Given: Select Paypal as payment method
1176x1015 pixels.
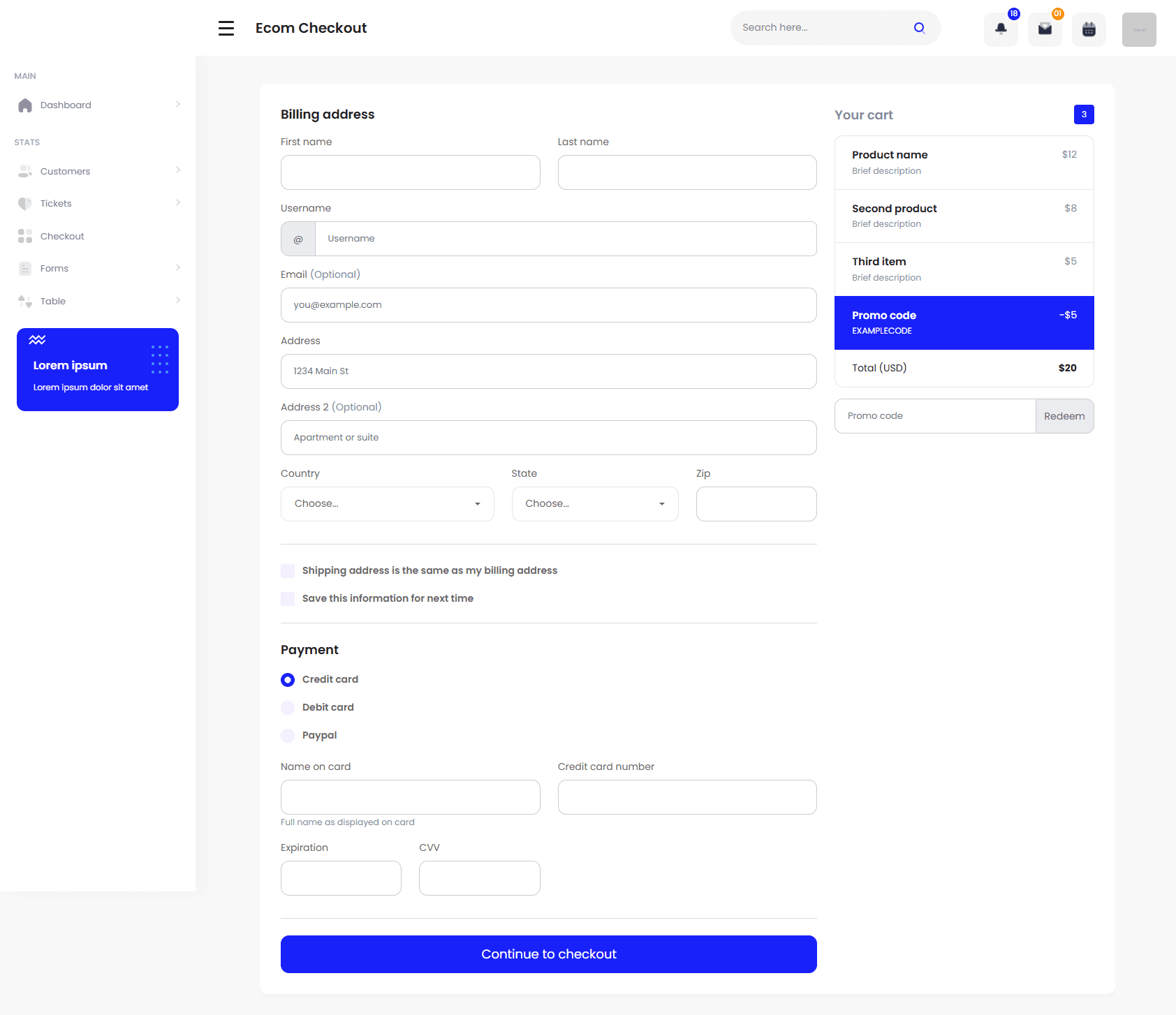Looking at the screenshot, I should (x=287, y=735).
